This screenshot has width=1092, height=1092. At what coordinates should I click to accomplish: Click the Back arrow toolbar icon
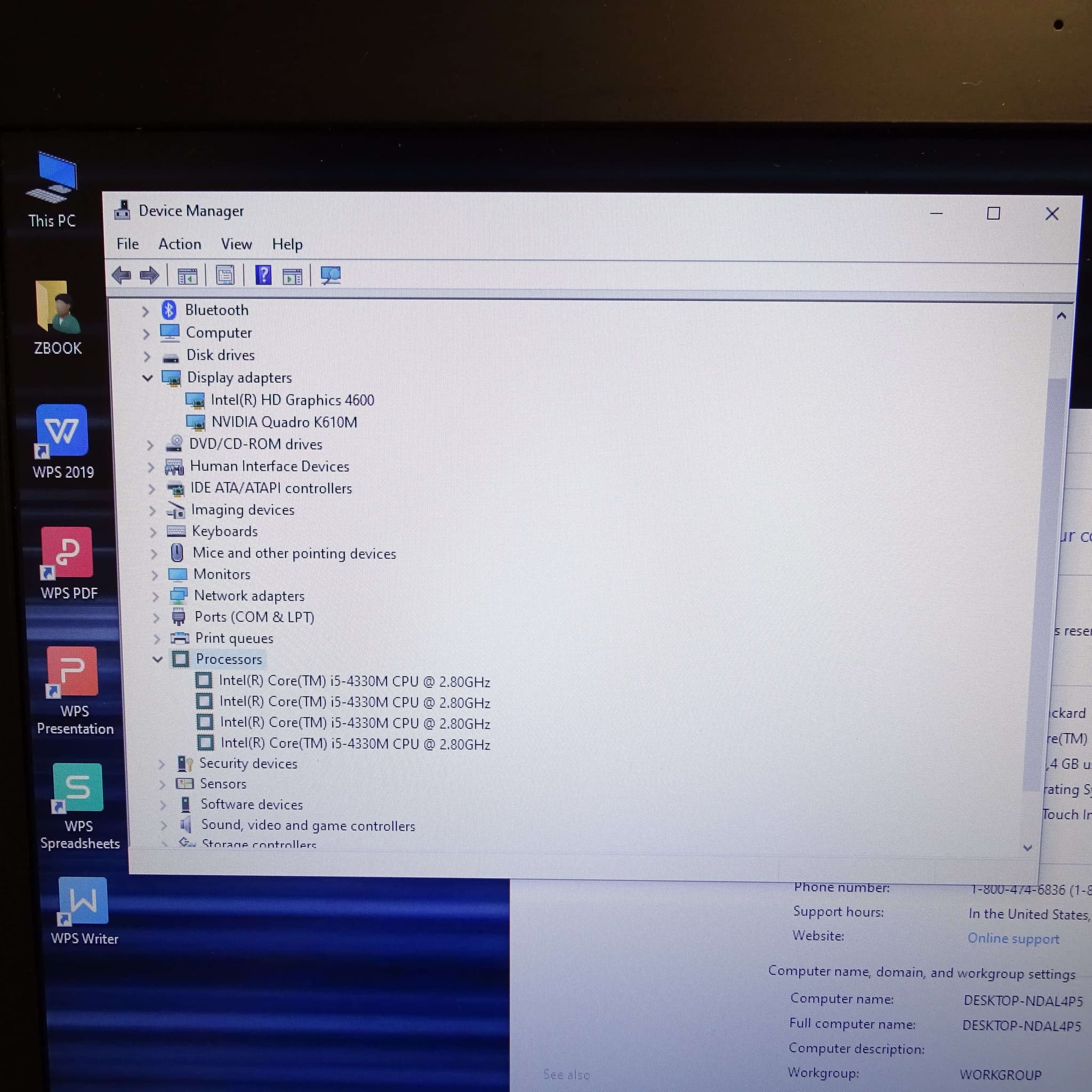122,275
